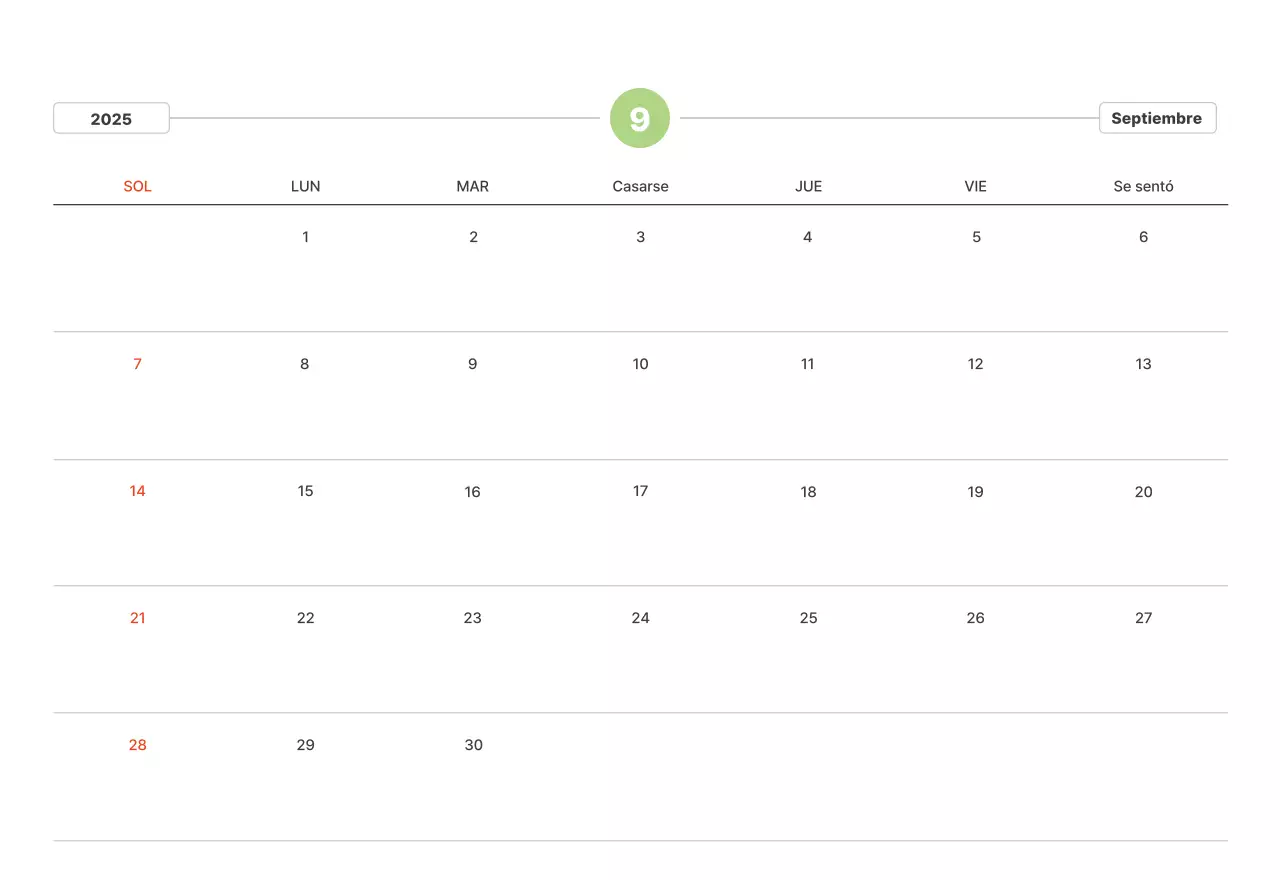Select the Casarse column header
Image resolution: width=1280 pixels, height=880 pixels.
[640, 186]
